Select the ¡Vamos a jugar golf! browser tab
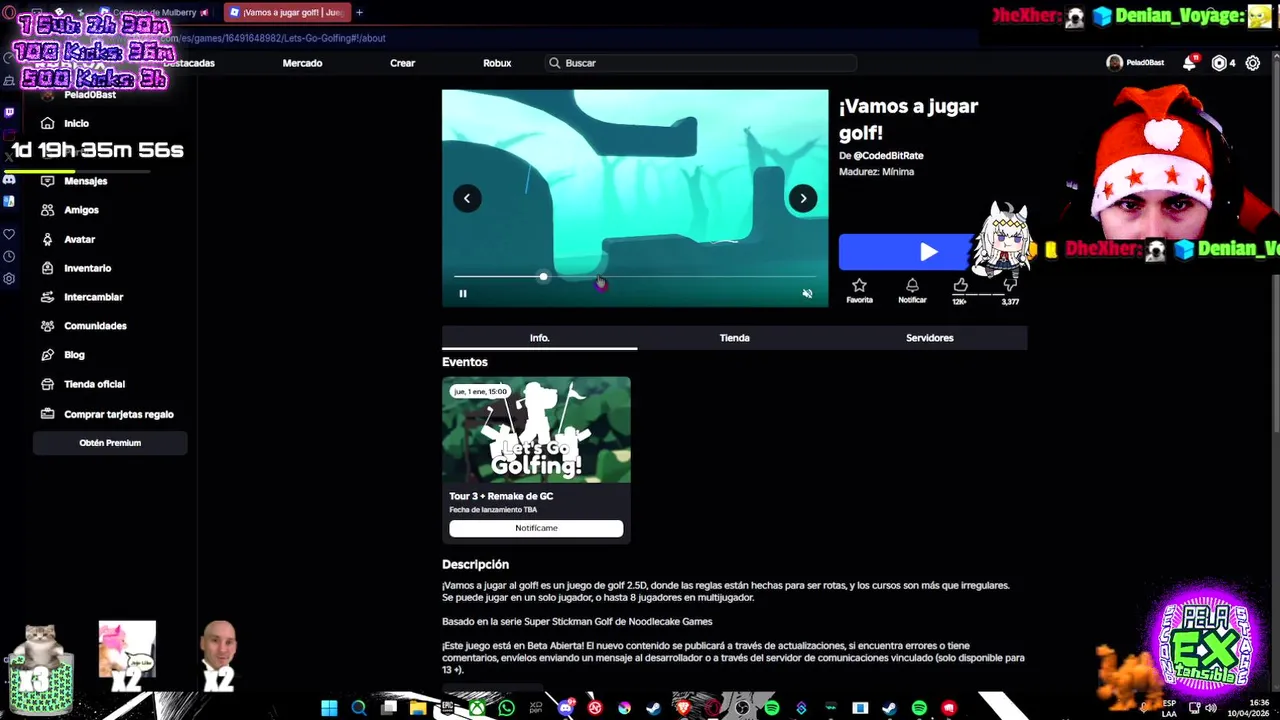1280x720 pixels. (285, 12)
